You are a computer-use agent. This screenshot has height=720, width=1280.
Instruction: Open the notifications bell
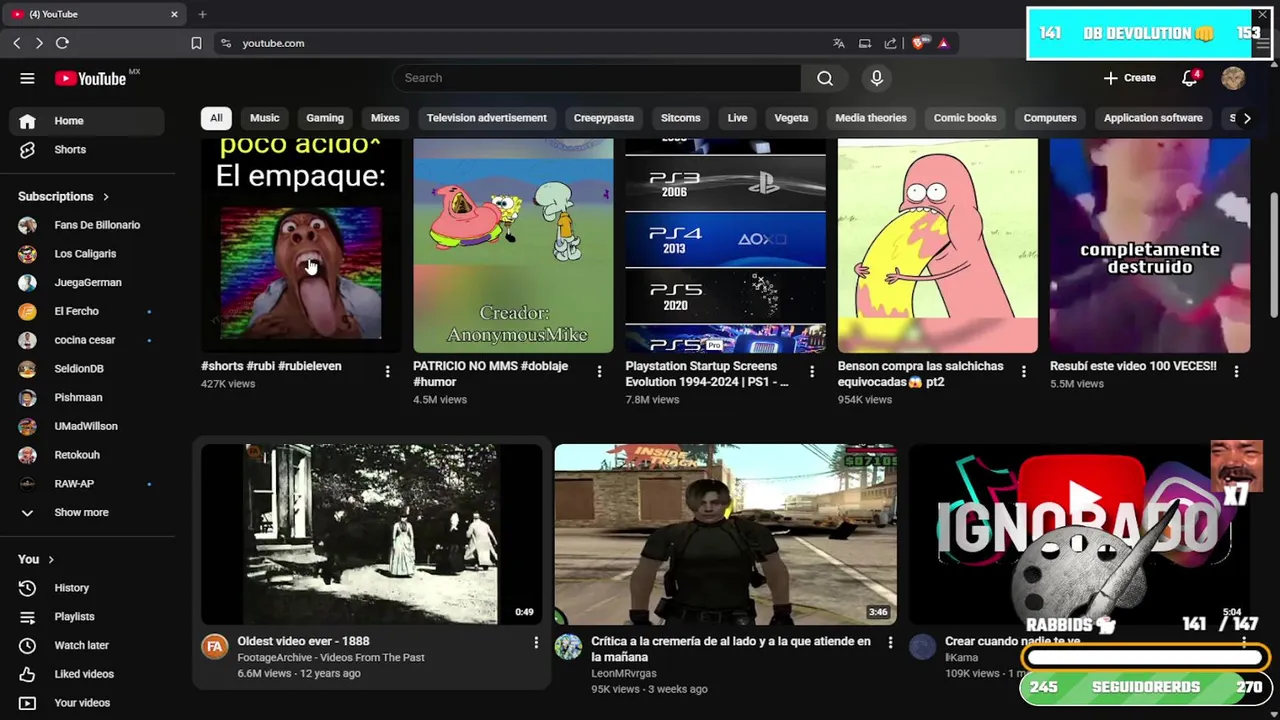coord(1190,78)
